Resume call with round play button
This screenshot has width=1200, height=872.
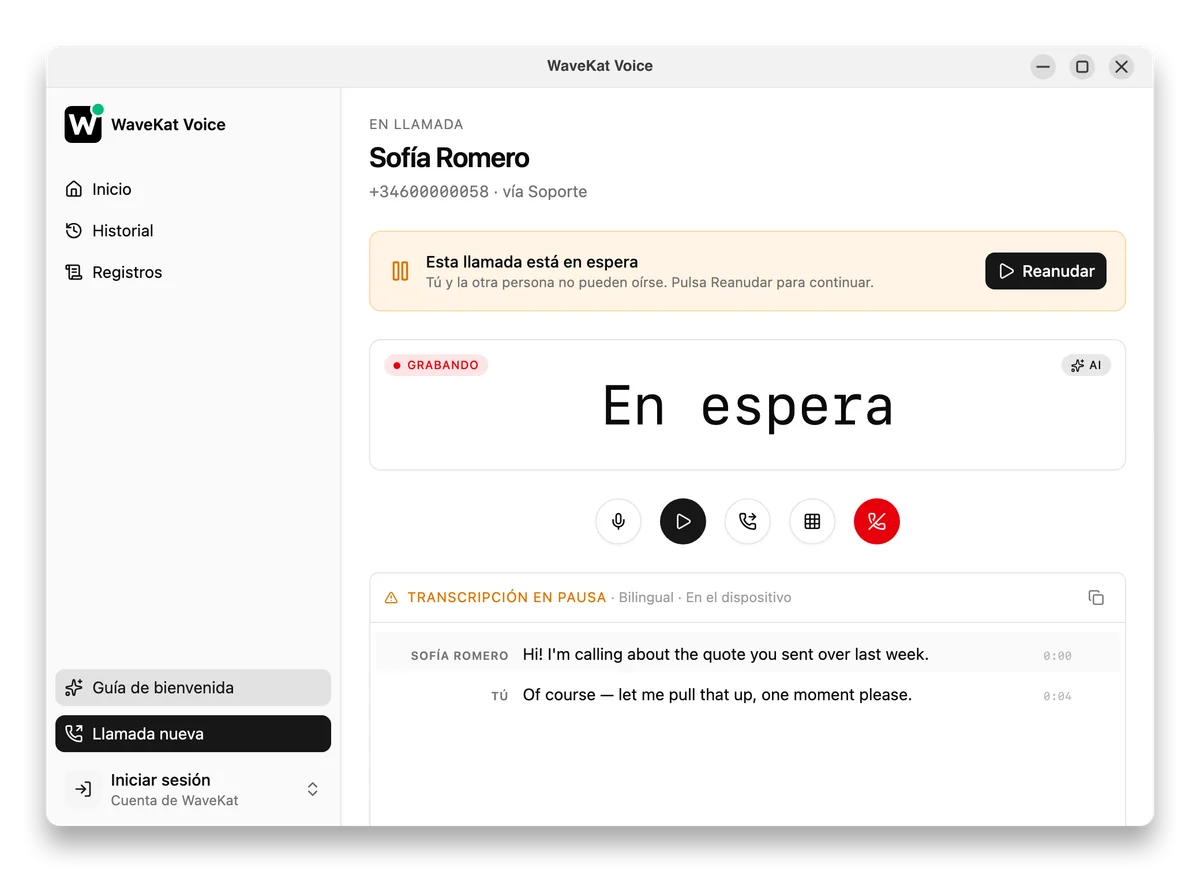pos(683,521)
